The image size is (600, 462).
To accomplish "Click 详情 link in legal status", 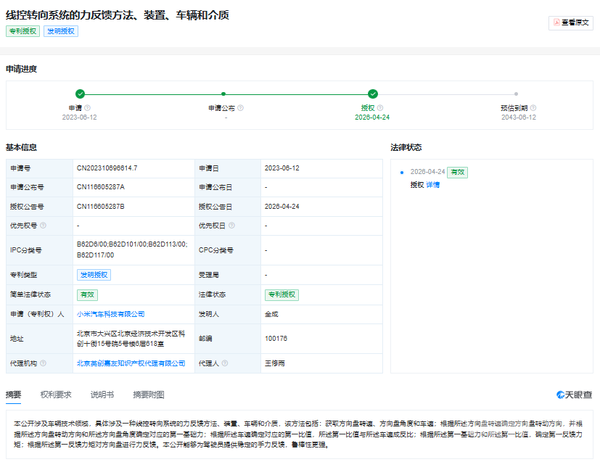I will click(x=433, y=185).
